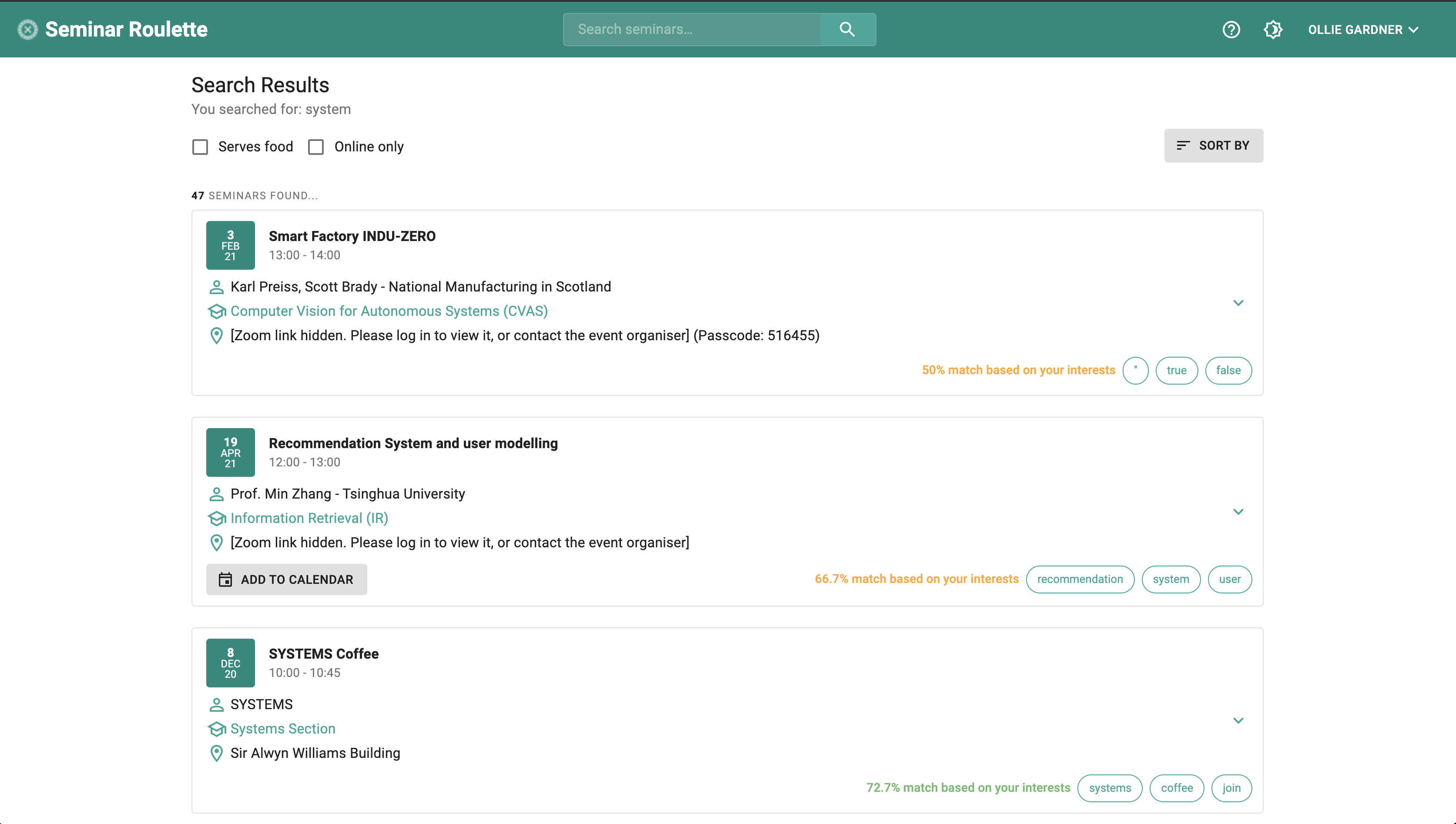Expand the Smart Factory INDU-ZERO card
The height and width of the screenshot is (824, 1456).
[1238, 303]
